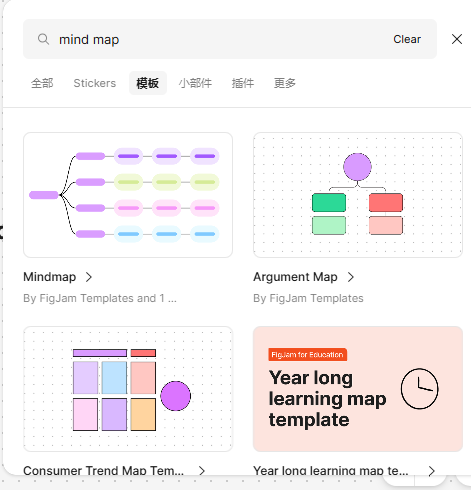Clear the mind map search text

pos(407,39)
